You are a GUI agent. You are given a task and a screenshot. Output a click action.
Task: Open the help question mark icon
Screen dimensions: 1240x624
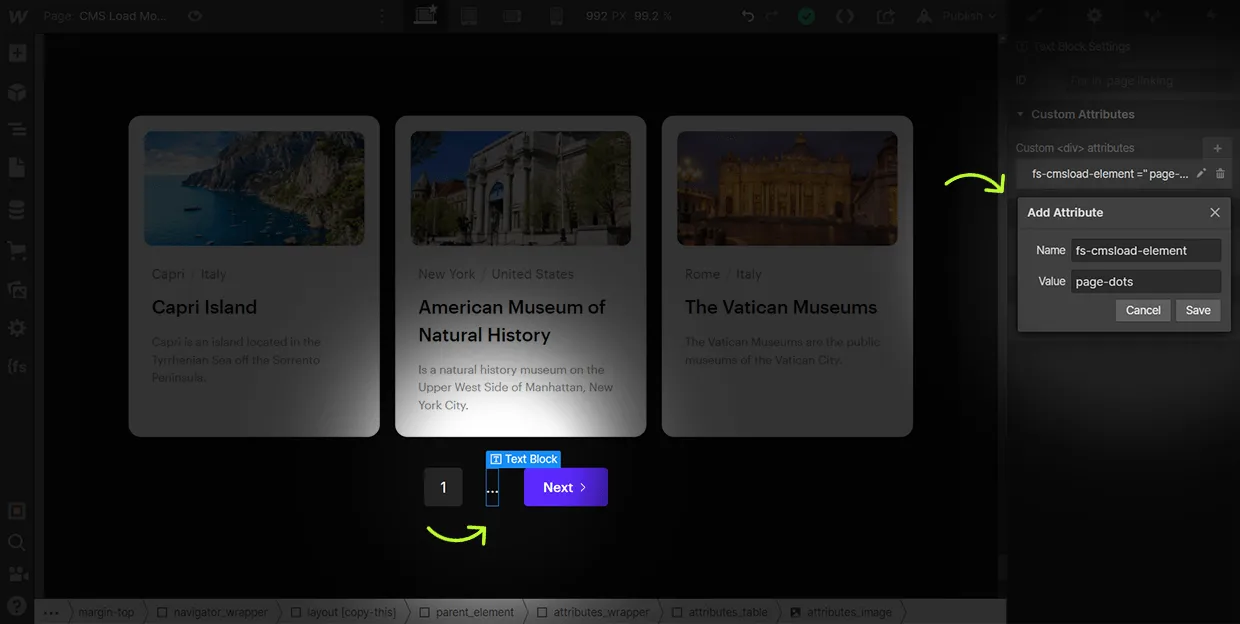tap(17, 605)
